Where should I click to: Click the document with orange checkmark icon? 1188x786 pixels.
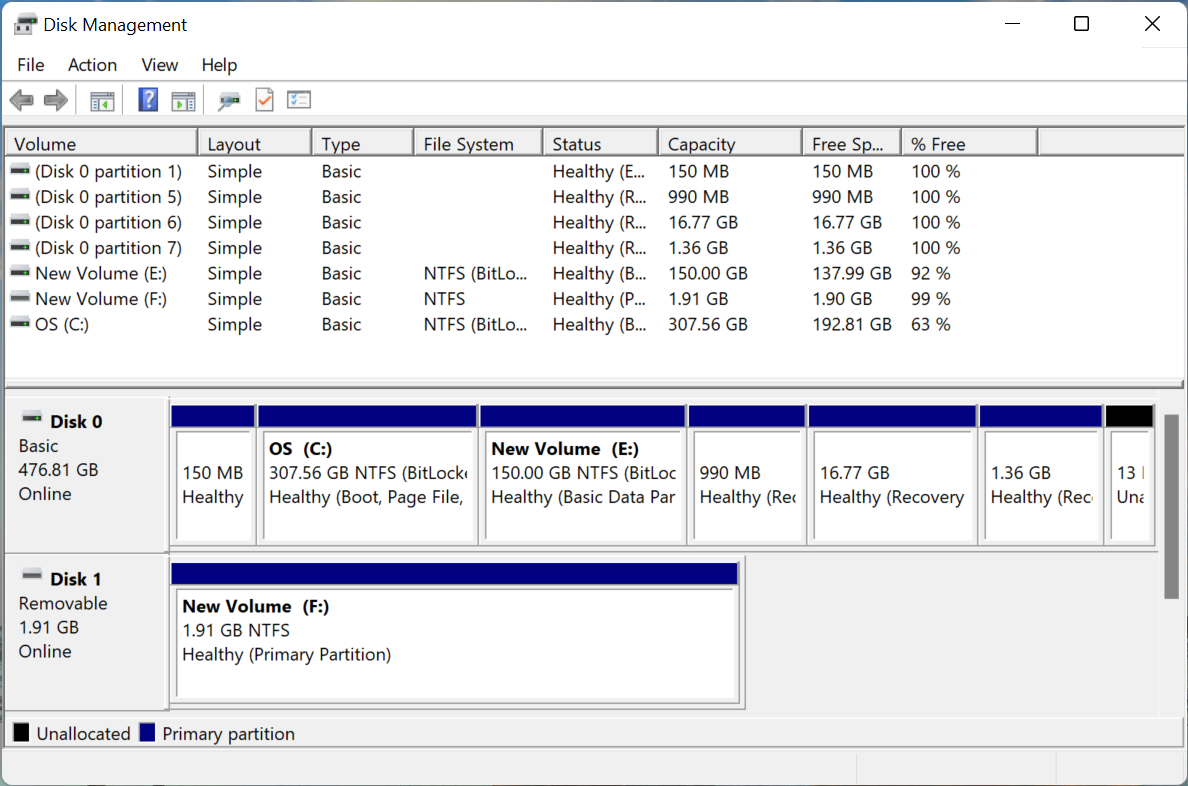[x=265, y=99]
